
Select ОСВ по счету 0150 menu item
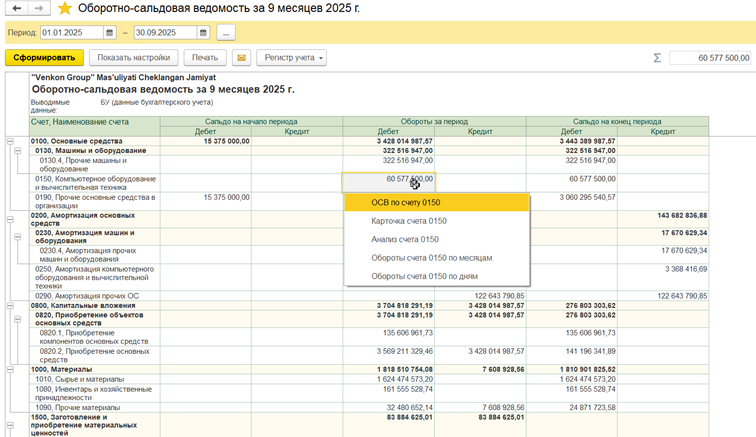435,203
